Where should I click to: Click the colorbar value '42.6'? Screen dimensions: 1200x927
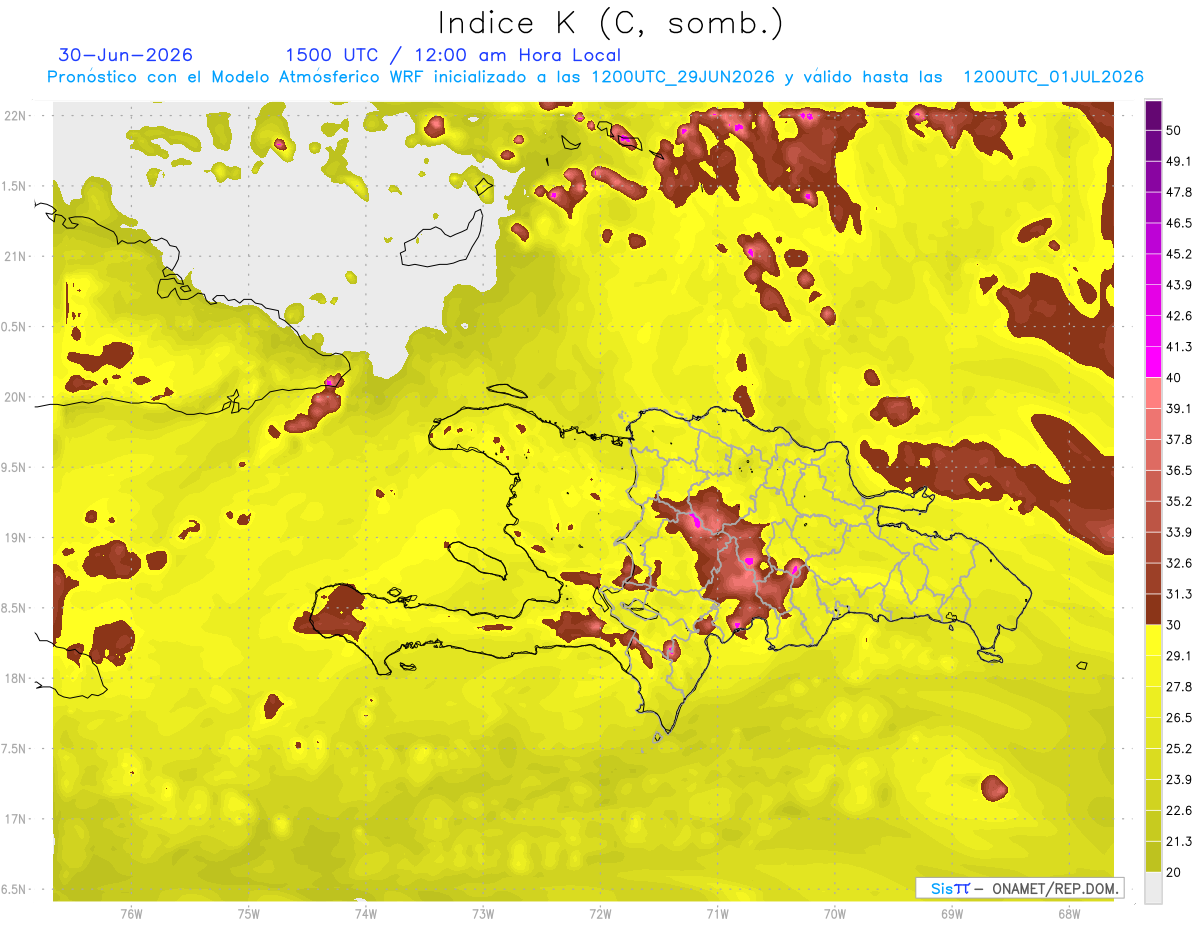tap(1179, 316)
